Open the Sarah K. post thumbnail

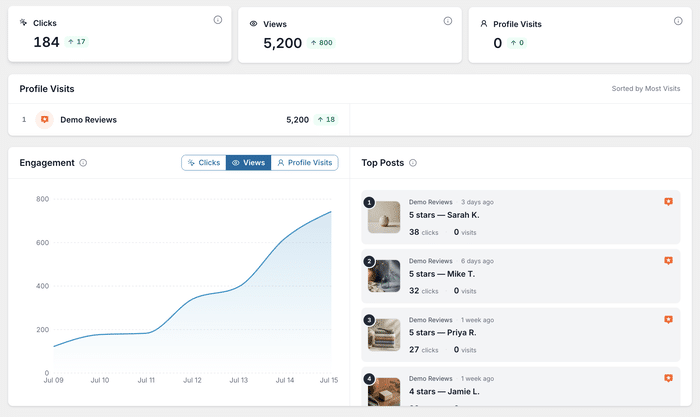pos(383,217)
